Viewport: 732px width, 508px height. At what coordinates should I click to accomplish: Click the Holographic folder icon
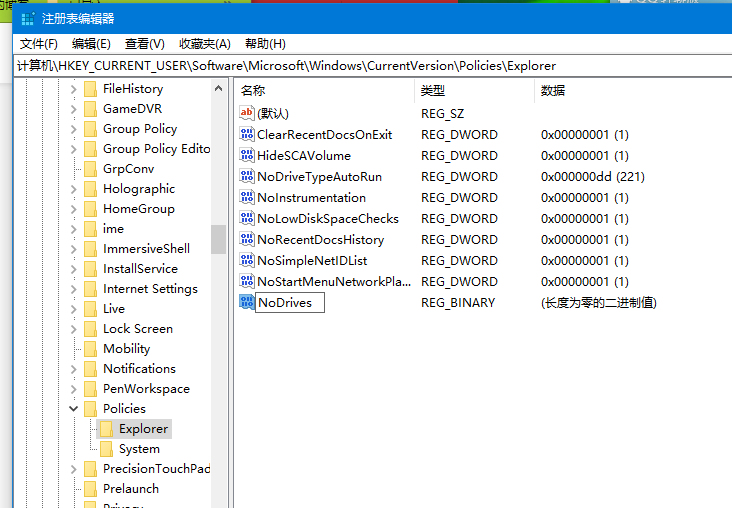[x=91, y=189]
